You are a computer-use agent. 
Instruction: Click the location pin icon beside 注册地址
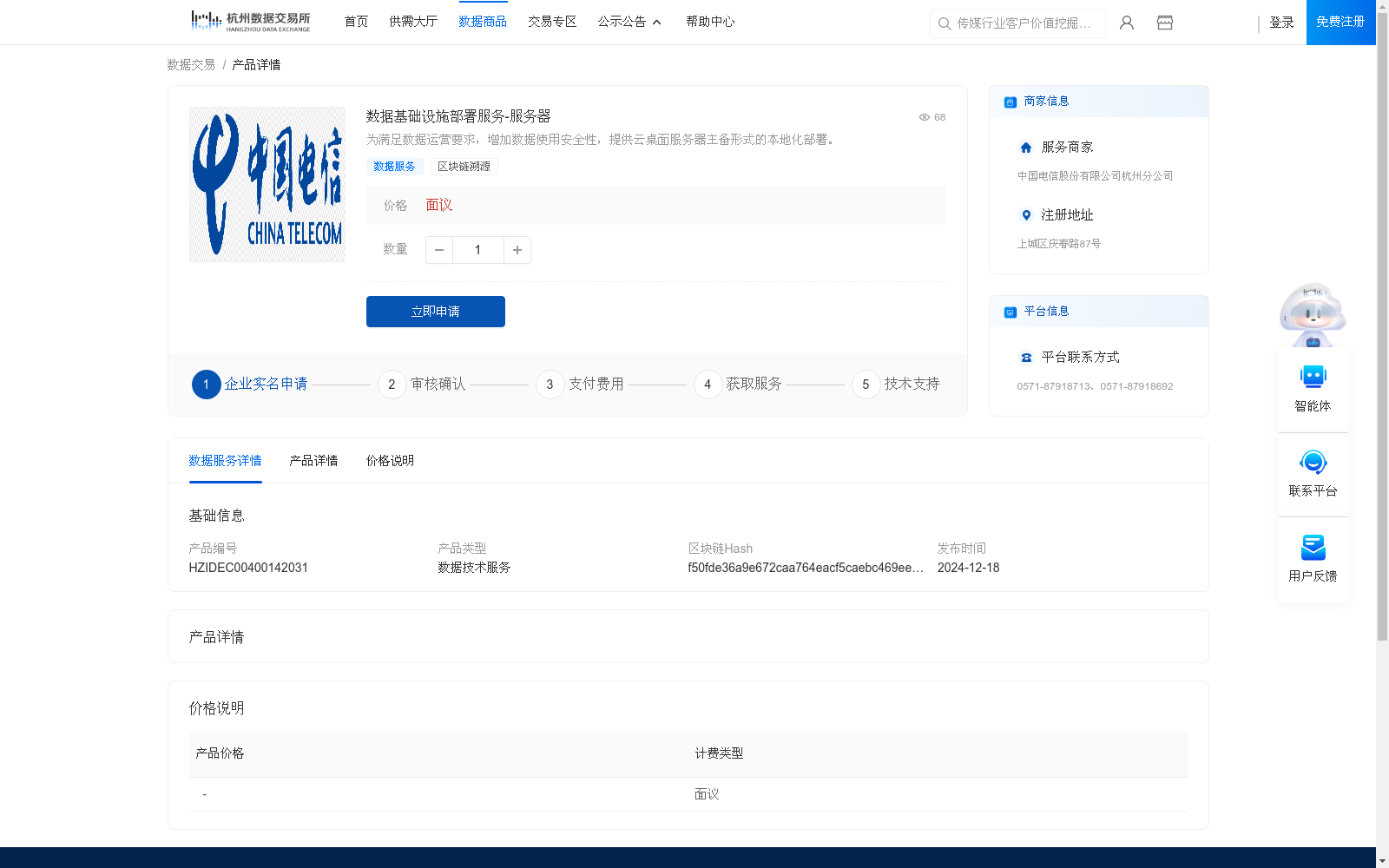pos(1026,215)
